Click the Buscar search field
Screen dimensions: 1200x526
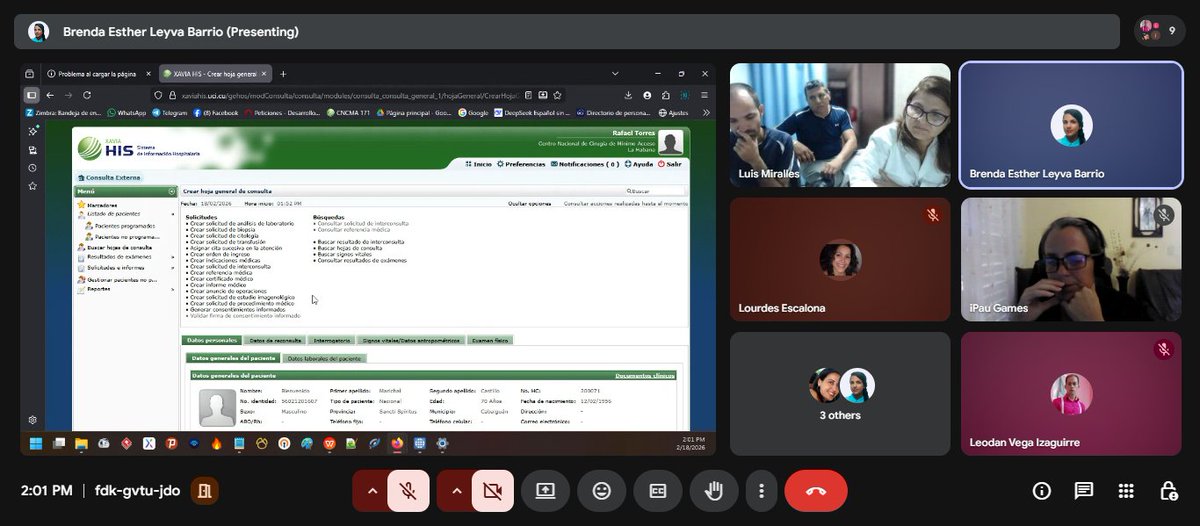click(656, 191)
